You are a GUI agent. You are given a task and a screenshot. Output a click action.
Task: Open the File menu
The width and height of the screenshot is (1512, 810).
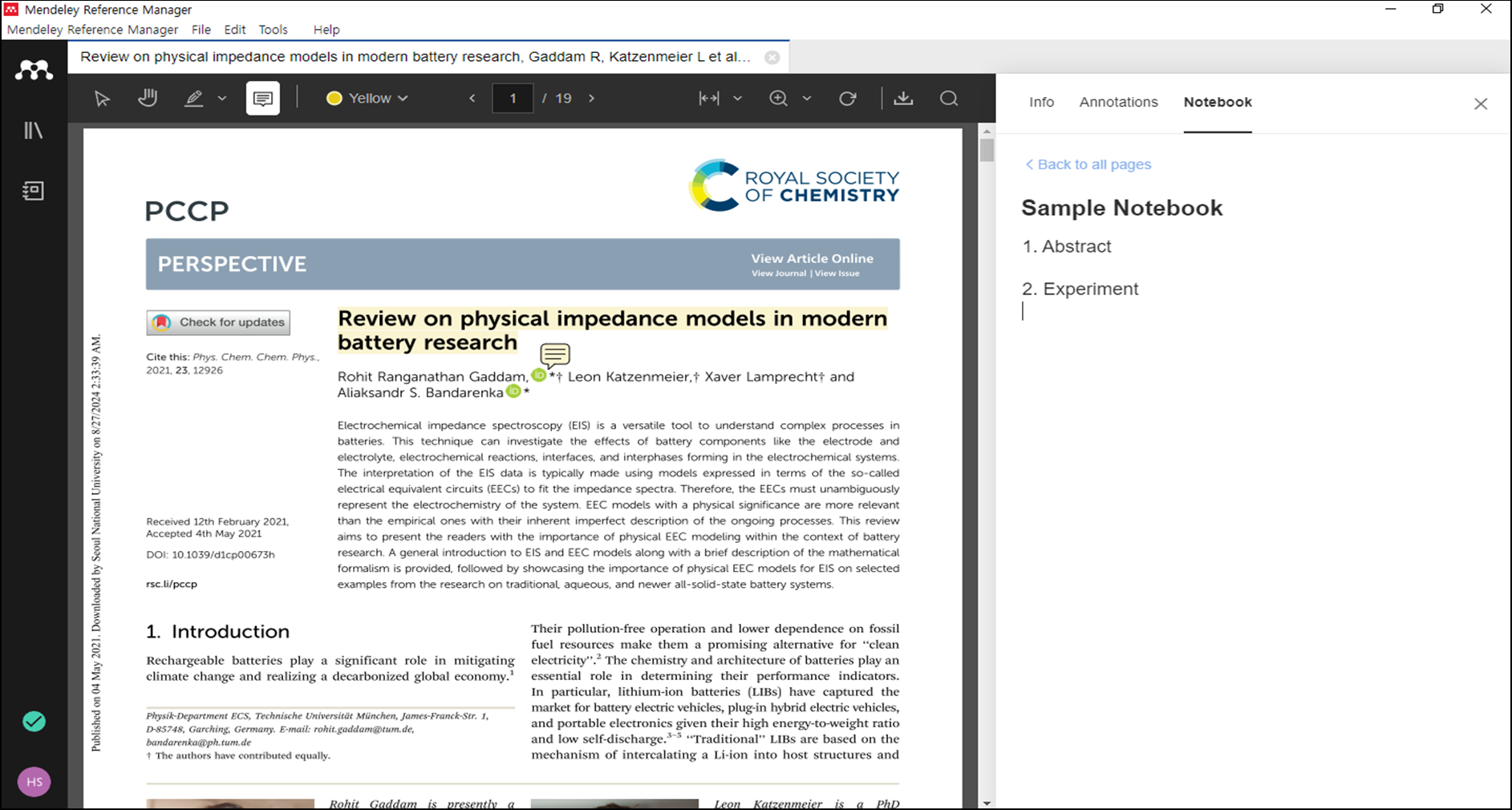pos(201,30)
